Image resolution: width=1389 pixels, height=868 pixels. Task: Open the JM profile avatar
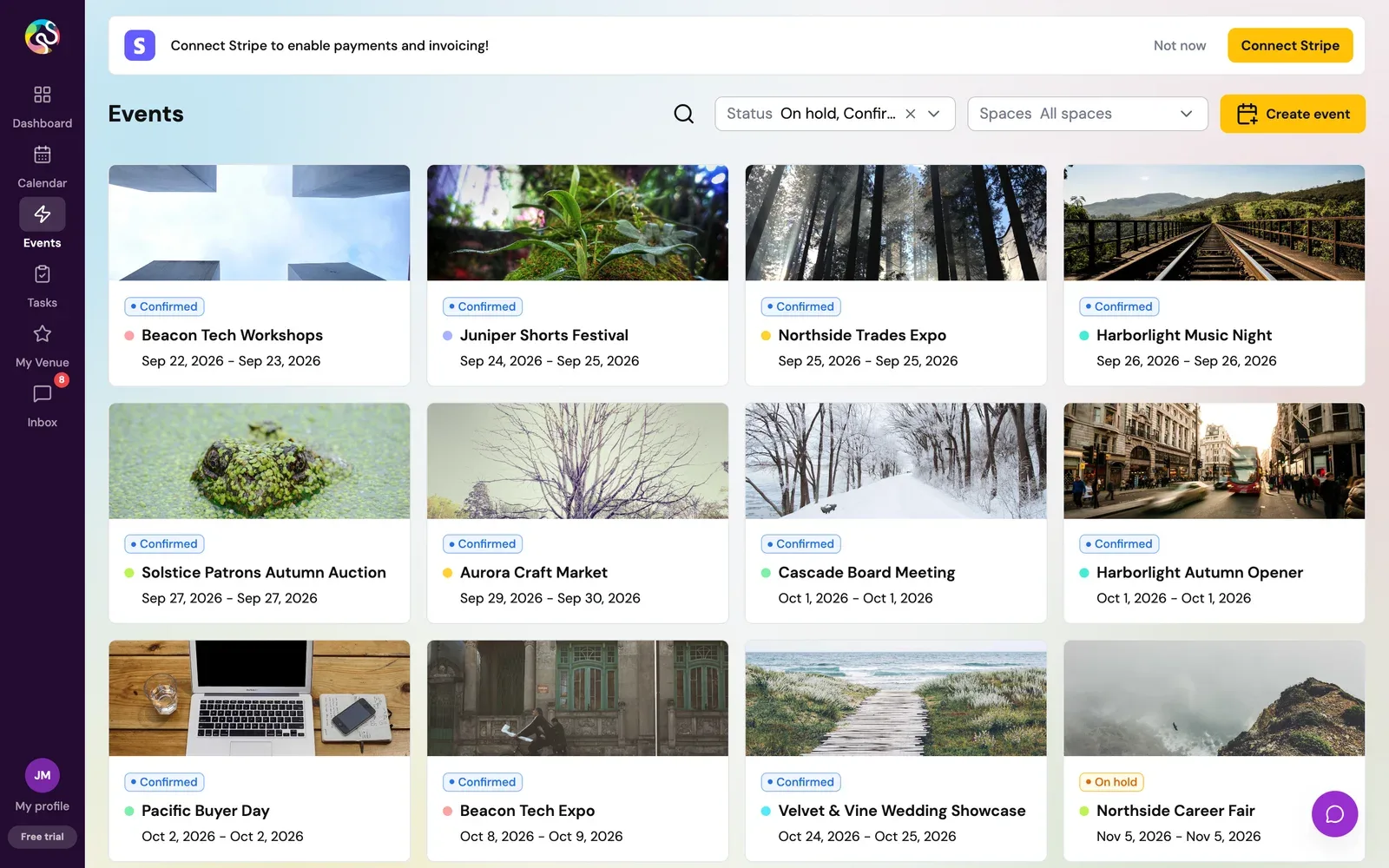pyautogui.click(x=42, y=775)
